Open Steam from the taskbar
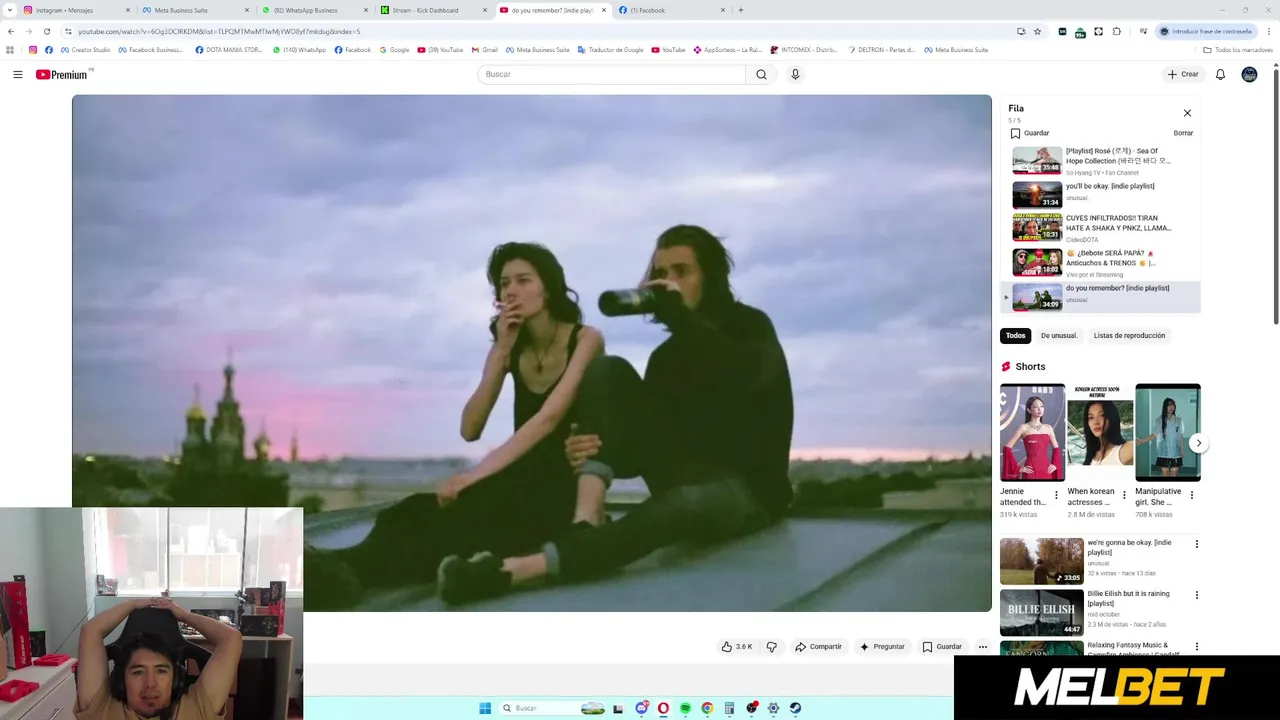Screen dimensions: 1280x720 (795, 708)
